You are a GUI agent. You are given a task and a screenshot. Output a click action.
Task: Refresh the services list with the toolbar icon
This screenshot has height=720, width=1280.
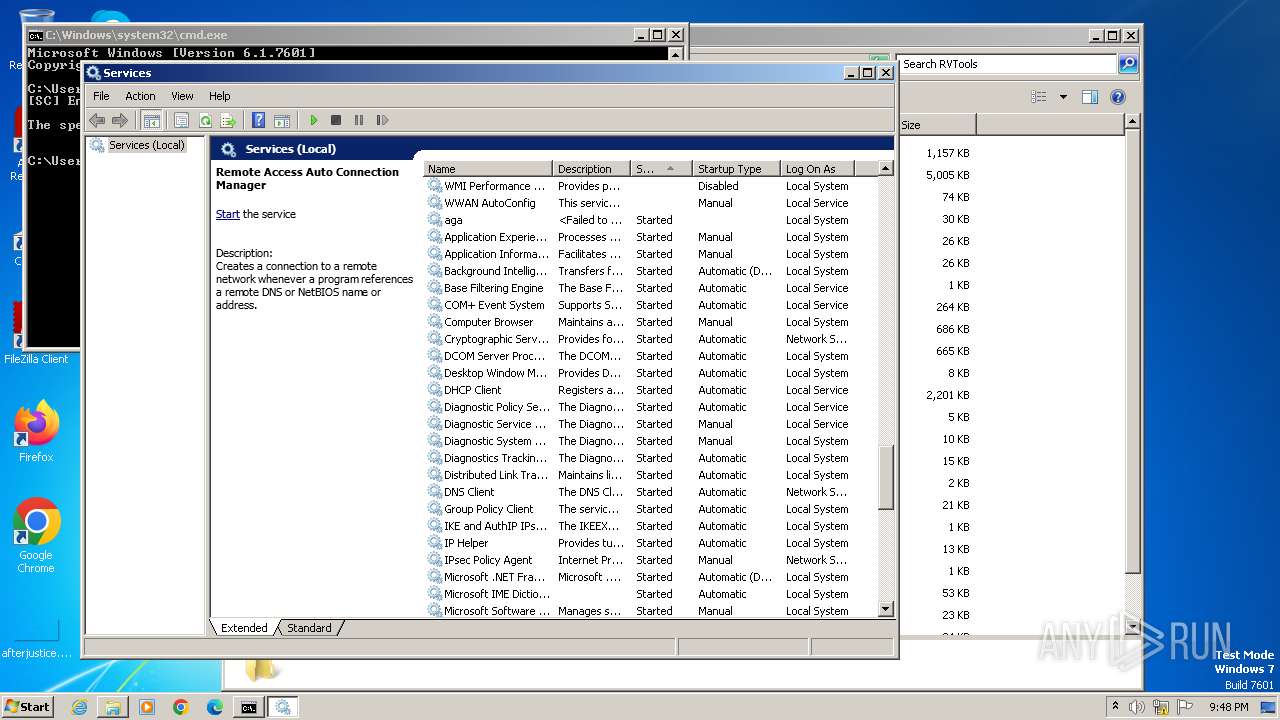click(205, 120)
